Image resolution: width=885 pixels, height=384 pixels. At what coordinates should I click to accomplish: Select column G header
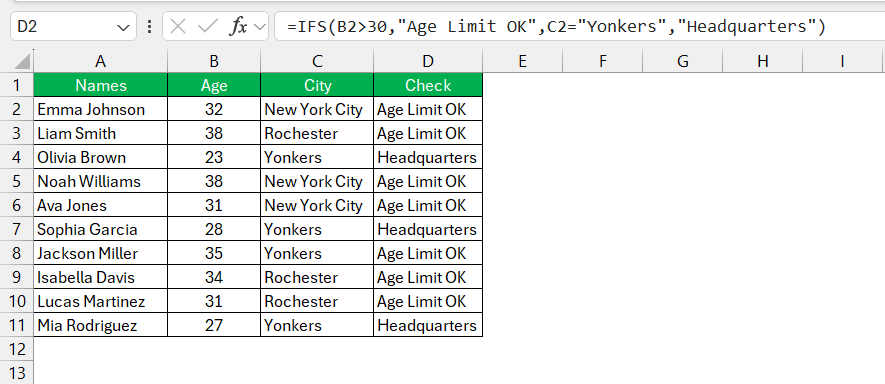click(x=682, y=61)
